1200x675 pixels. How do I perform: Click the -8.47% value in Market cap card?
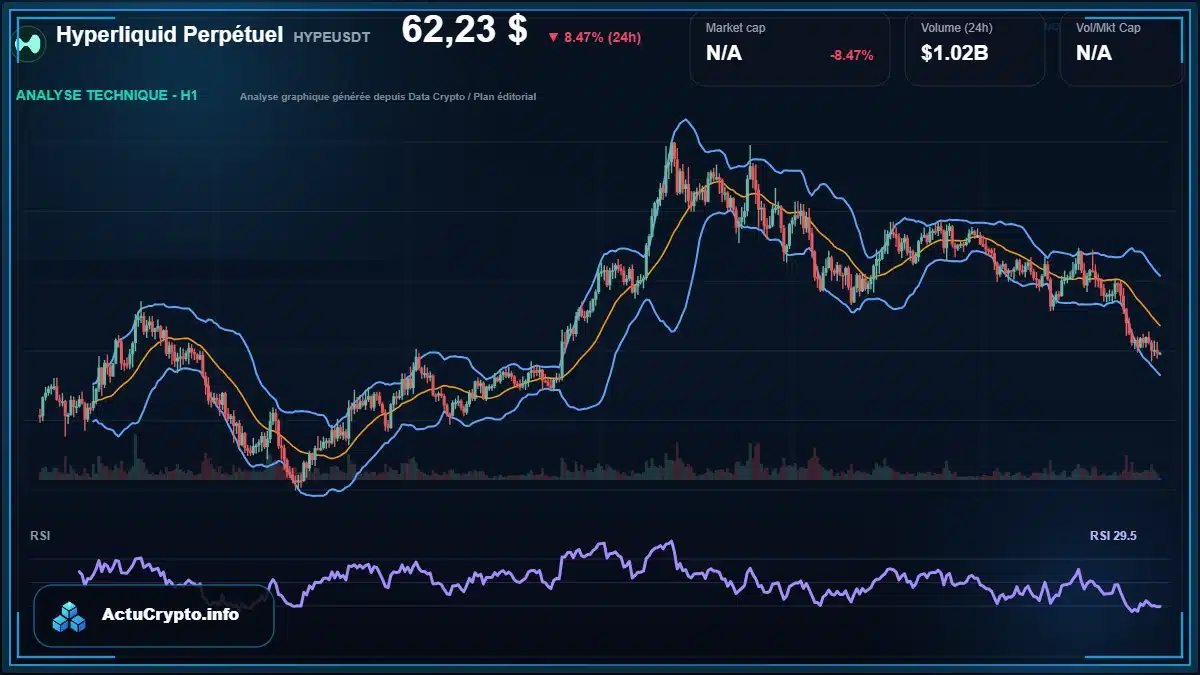click(851, 55)
